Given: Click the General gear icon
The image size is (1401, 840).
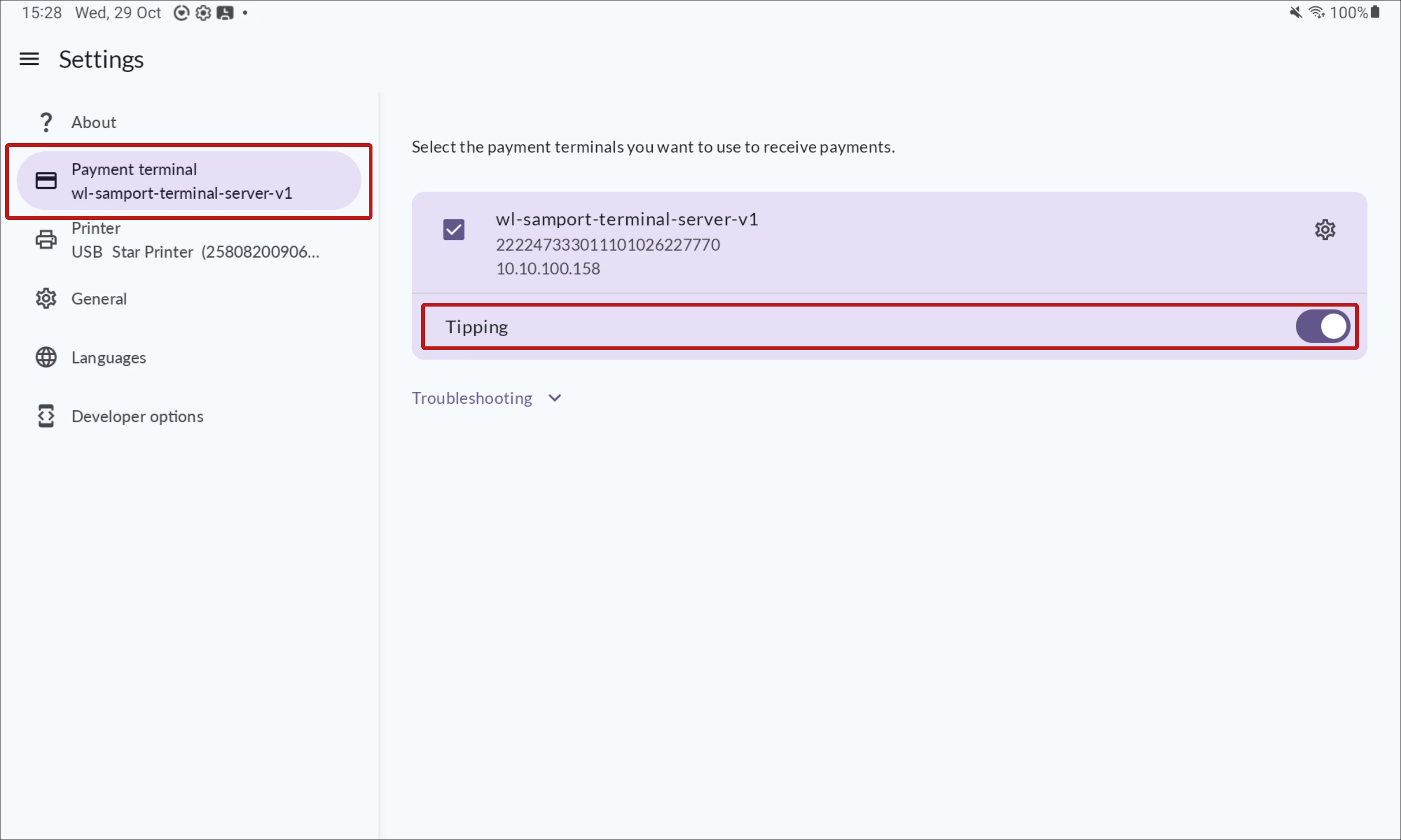Looking at the screenshot, I should pos(46,298).
